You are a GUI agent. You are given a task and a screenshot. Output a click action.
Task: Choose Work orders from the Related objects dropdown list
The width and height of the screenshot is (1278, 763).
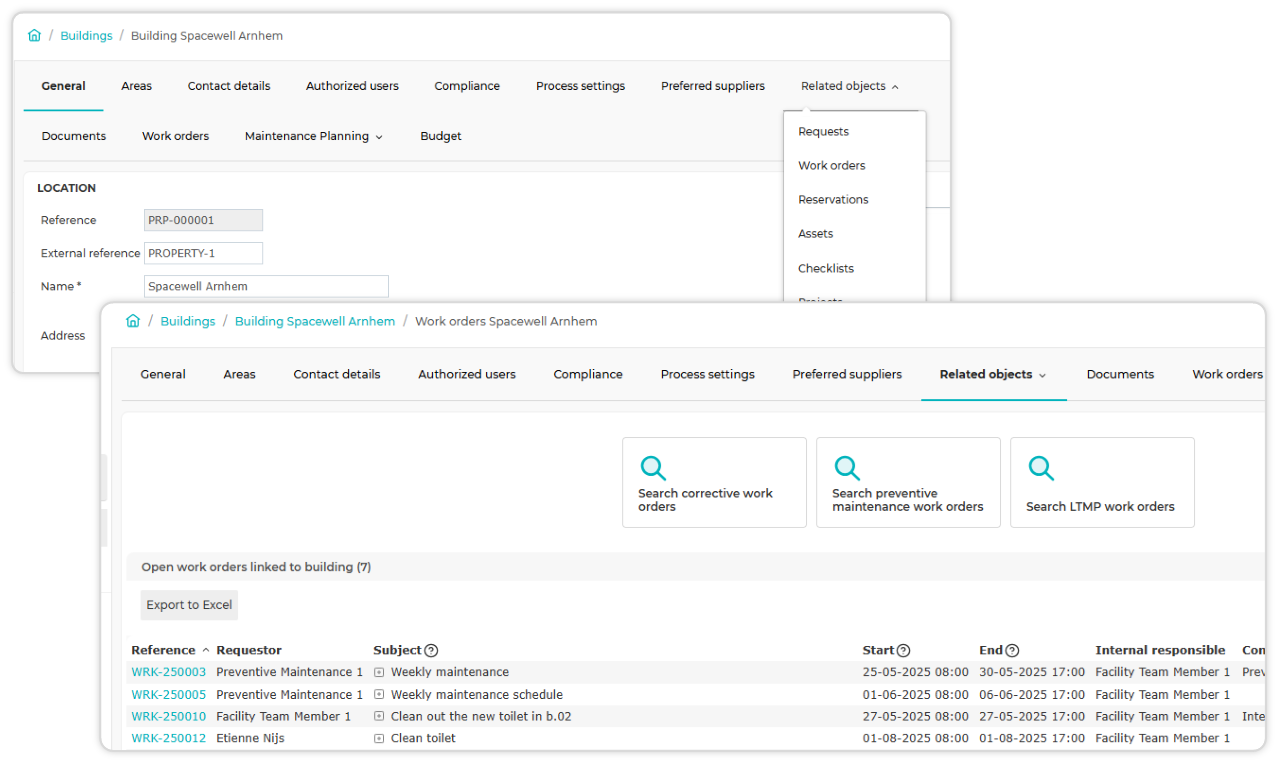coord(832,165)
